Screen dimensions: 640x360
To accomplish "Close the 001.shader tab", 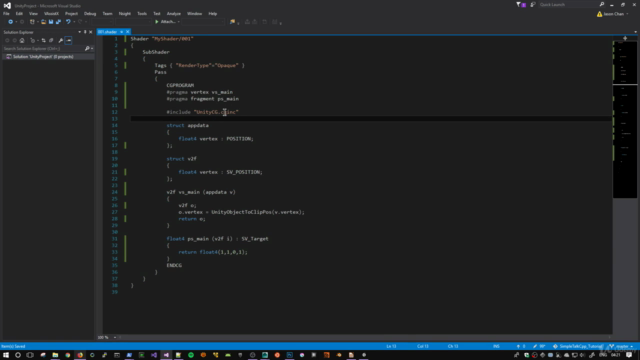I will pyautogui.click(x=127, y=31).
